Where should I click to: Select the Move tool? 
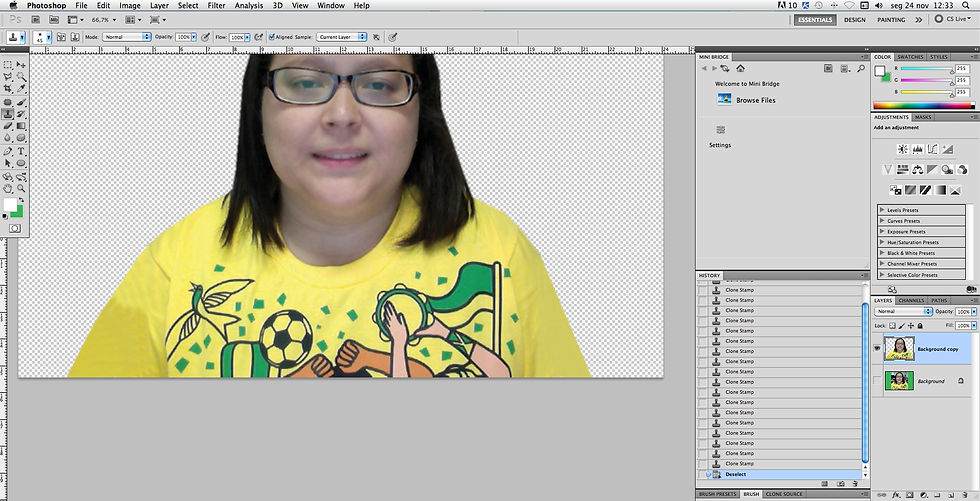(x=21, y=65)
